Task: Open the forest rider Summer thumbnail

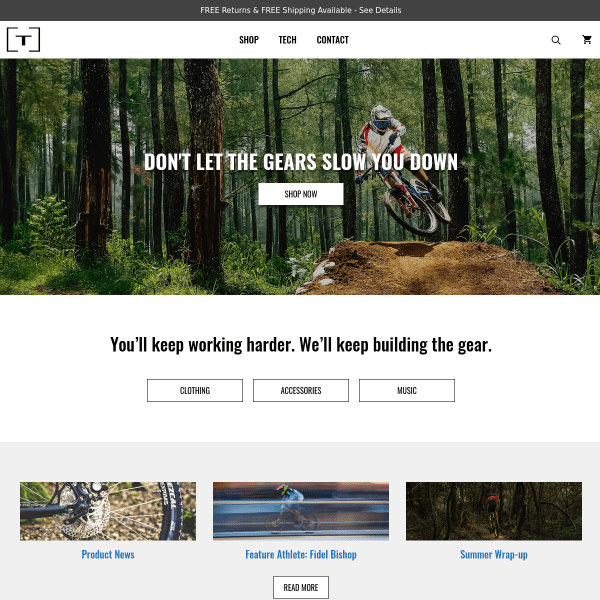Action: 494,511
